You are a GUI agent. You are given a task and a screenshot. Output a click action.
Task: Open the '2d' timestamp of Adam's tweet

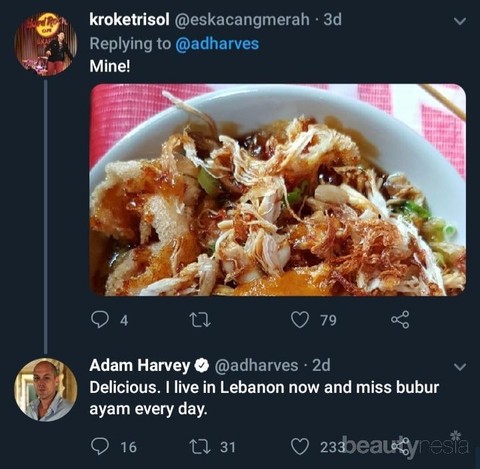[321, 365]
